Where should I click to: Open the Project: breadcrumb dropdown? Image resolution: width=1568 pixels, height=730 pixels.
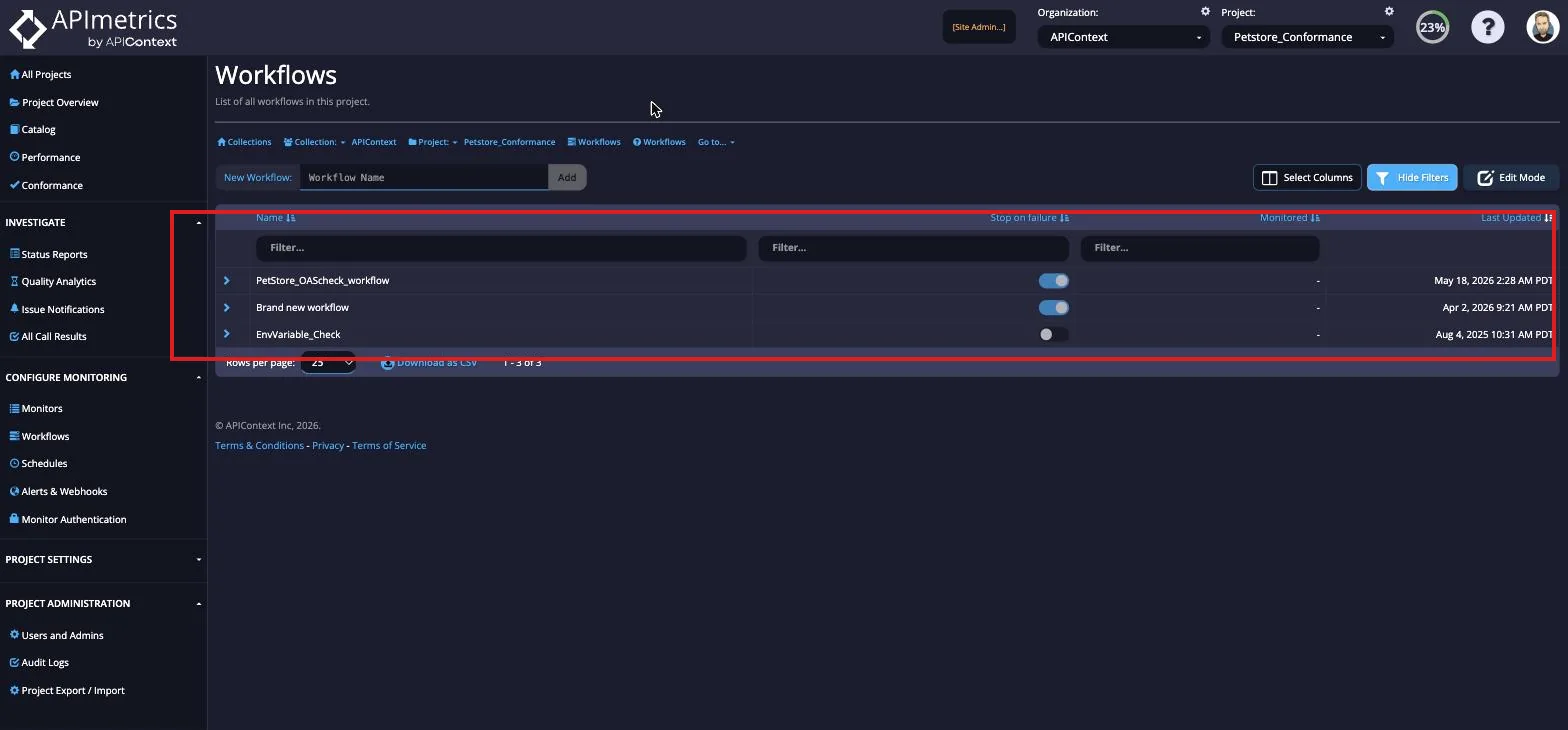coord(433,142)
